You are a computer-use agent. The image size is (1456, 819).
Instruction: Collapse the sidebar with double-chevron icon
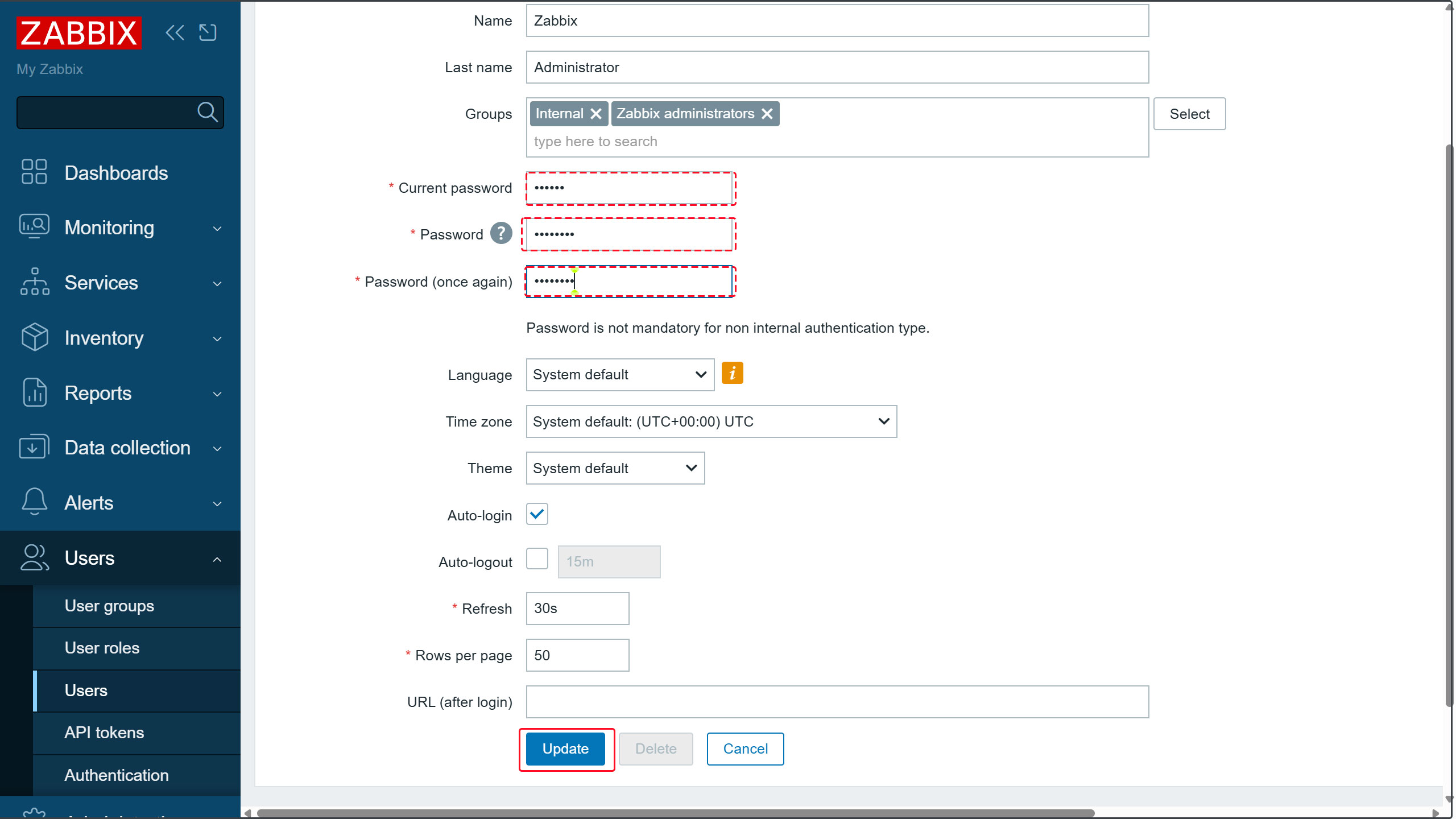click(175, 32)
